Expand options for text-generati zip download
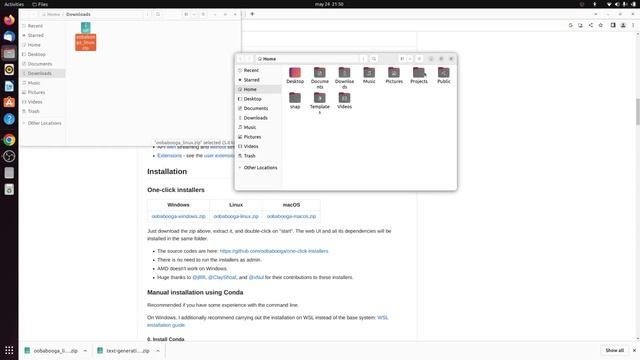 pos(158,351)
